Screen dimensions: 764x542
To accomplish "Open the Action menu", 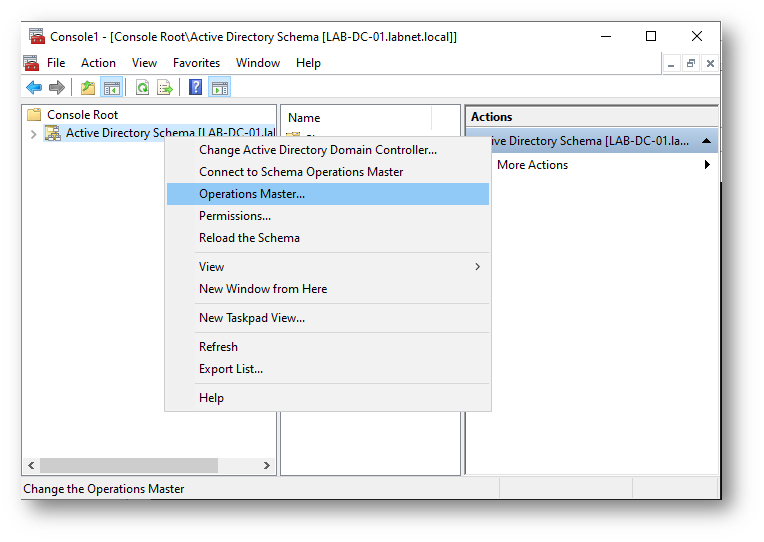I will click(x=98, y=63).
